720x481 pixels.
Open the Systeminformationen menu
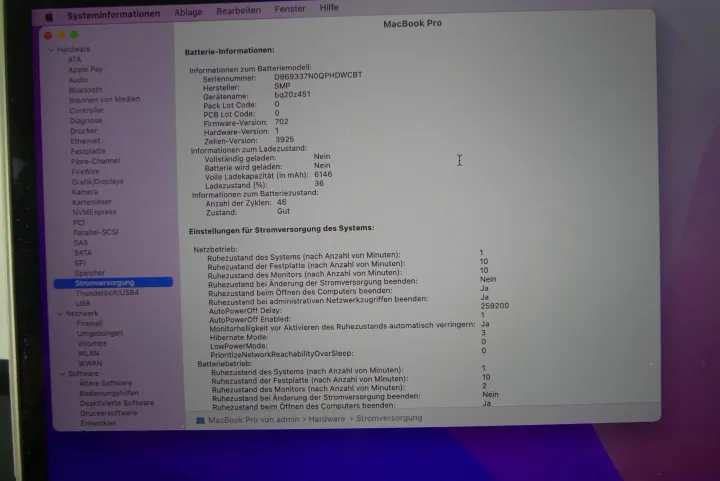point(112,14)
